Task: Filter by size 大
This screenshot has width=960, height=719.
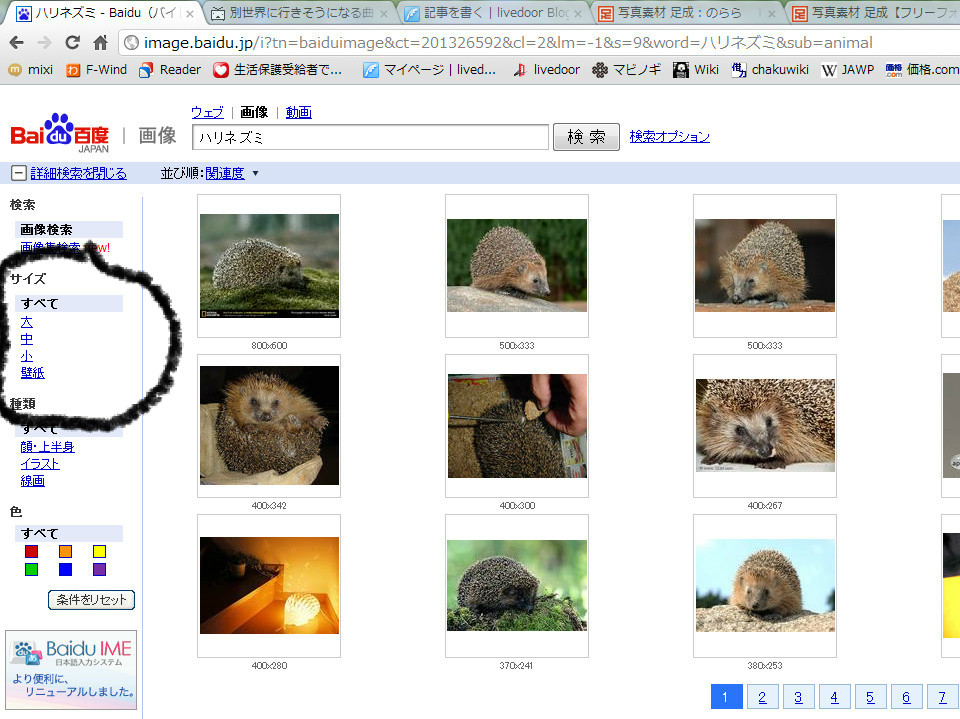Action: pyautogui.click(x=26, y=322)
